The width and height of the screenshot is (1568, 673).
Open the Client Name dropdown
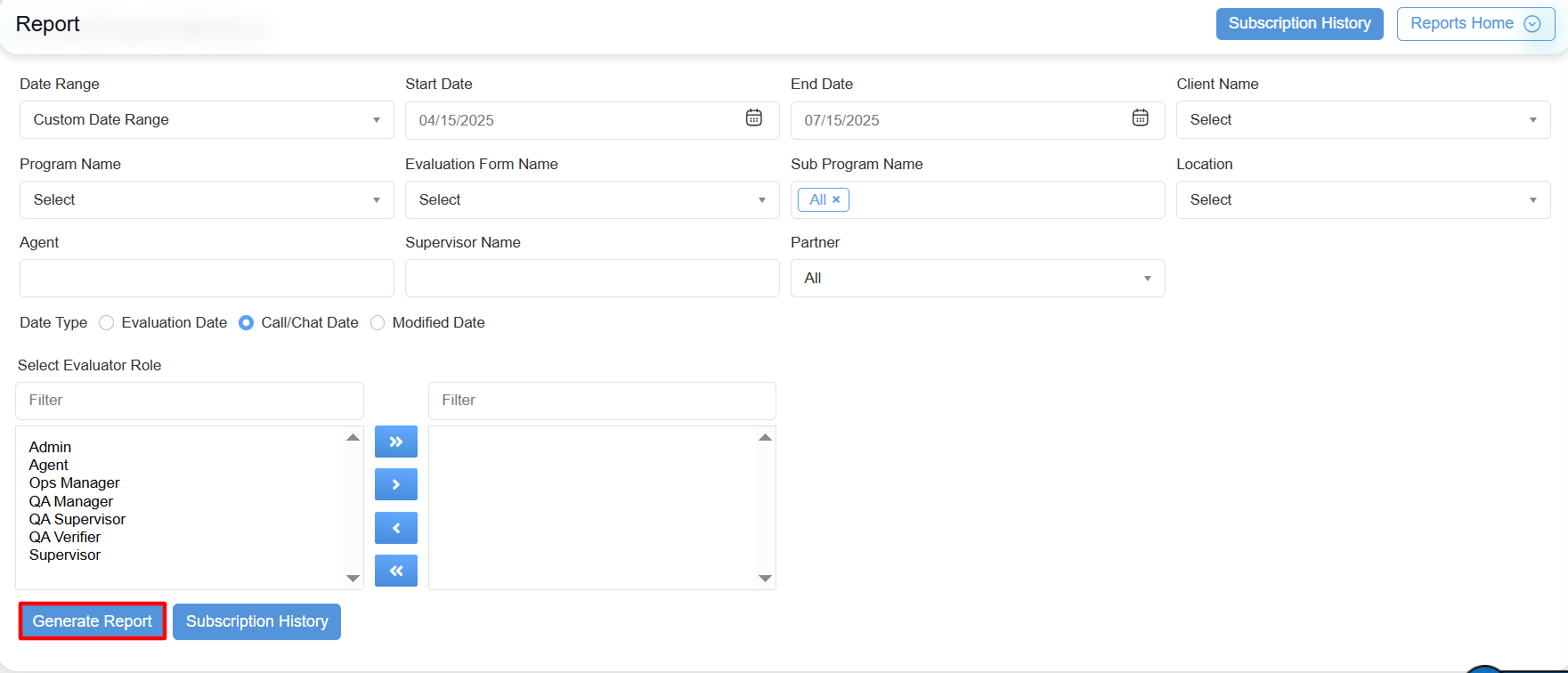1362,120
